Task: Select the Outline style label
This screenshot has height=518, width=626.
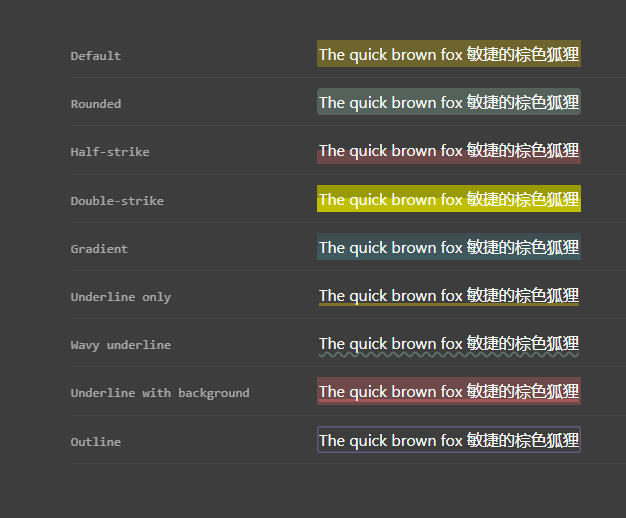Action: tap(95, 442)
